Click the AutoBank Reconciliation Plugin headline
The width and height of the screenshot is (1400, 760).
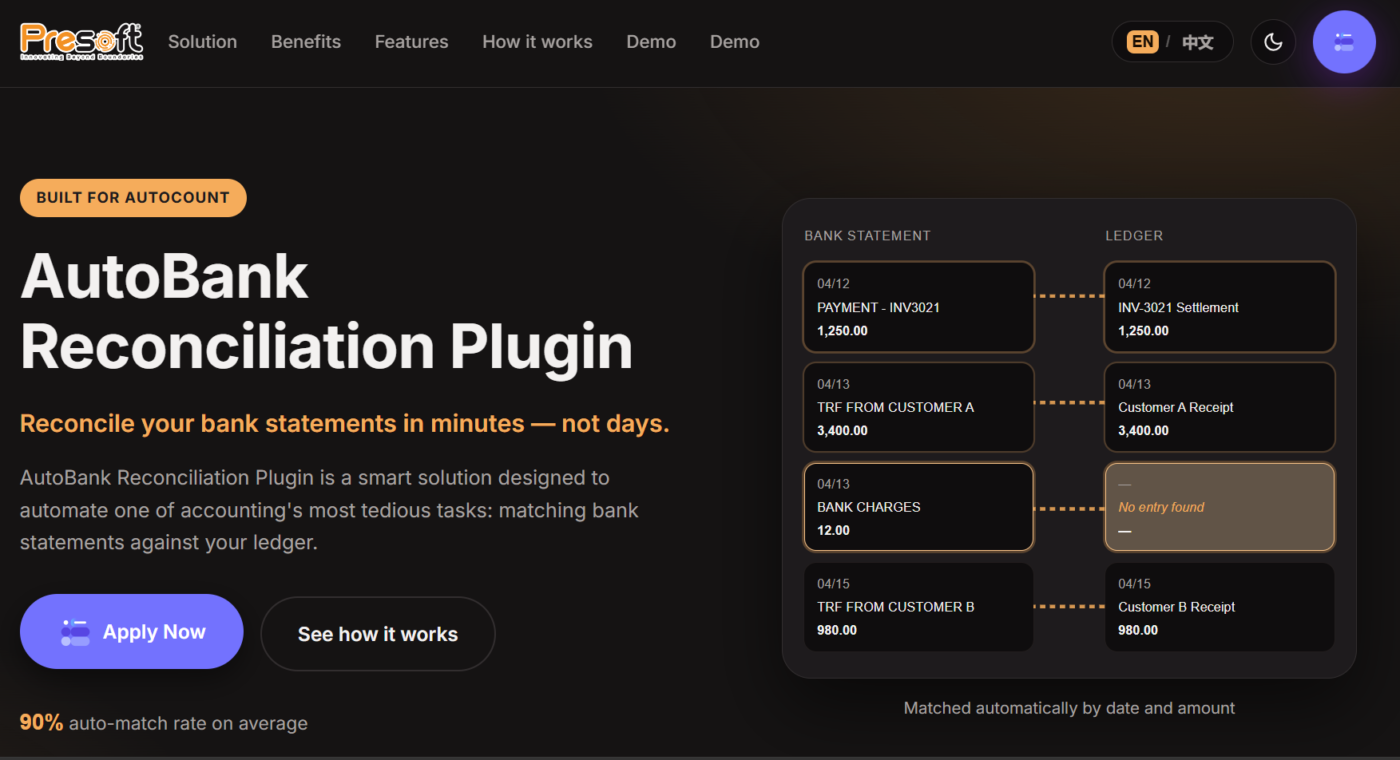[326, 311]
